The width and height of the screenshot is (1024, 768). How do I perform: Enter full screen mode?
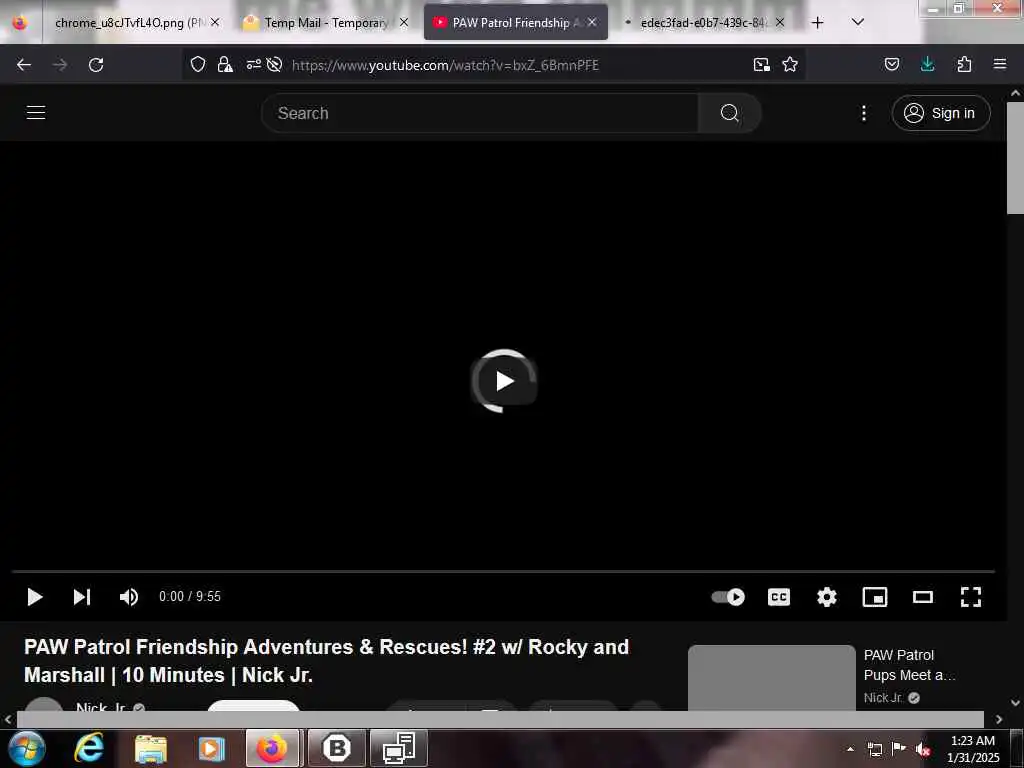click(x=971, y=597)
